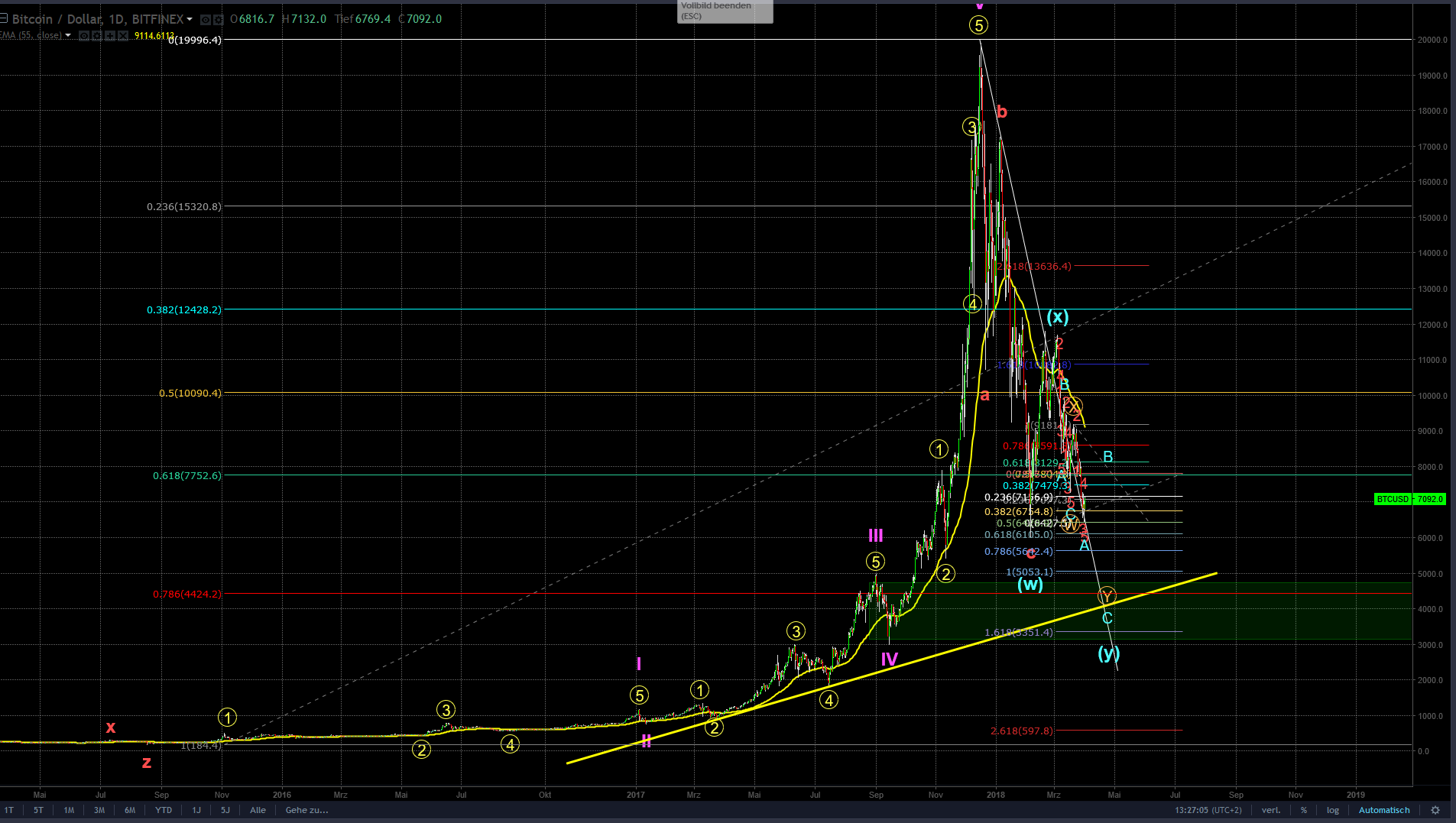The height and width of the screenshot is (823, 1456).
Task: Select the YTD time range
Action: pos(164,810)
